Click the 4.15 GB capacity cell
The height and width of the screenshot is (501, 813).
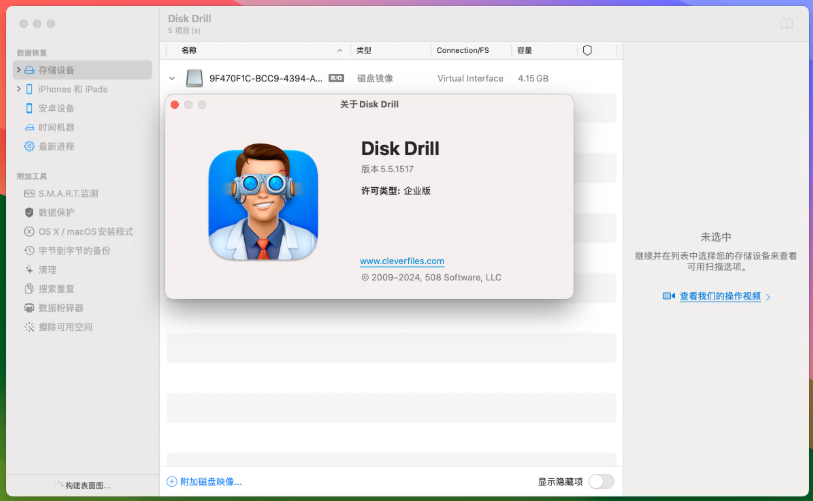532,78
